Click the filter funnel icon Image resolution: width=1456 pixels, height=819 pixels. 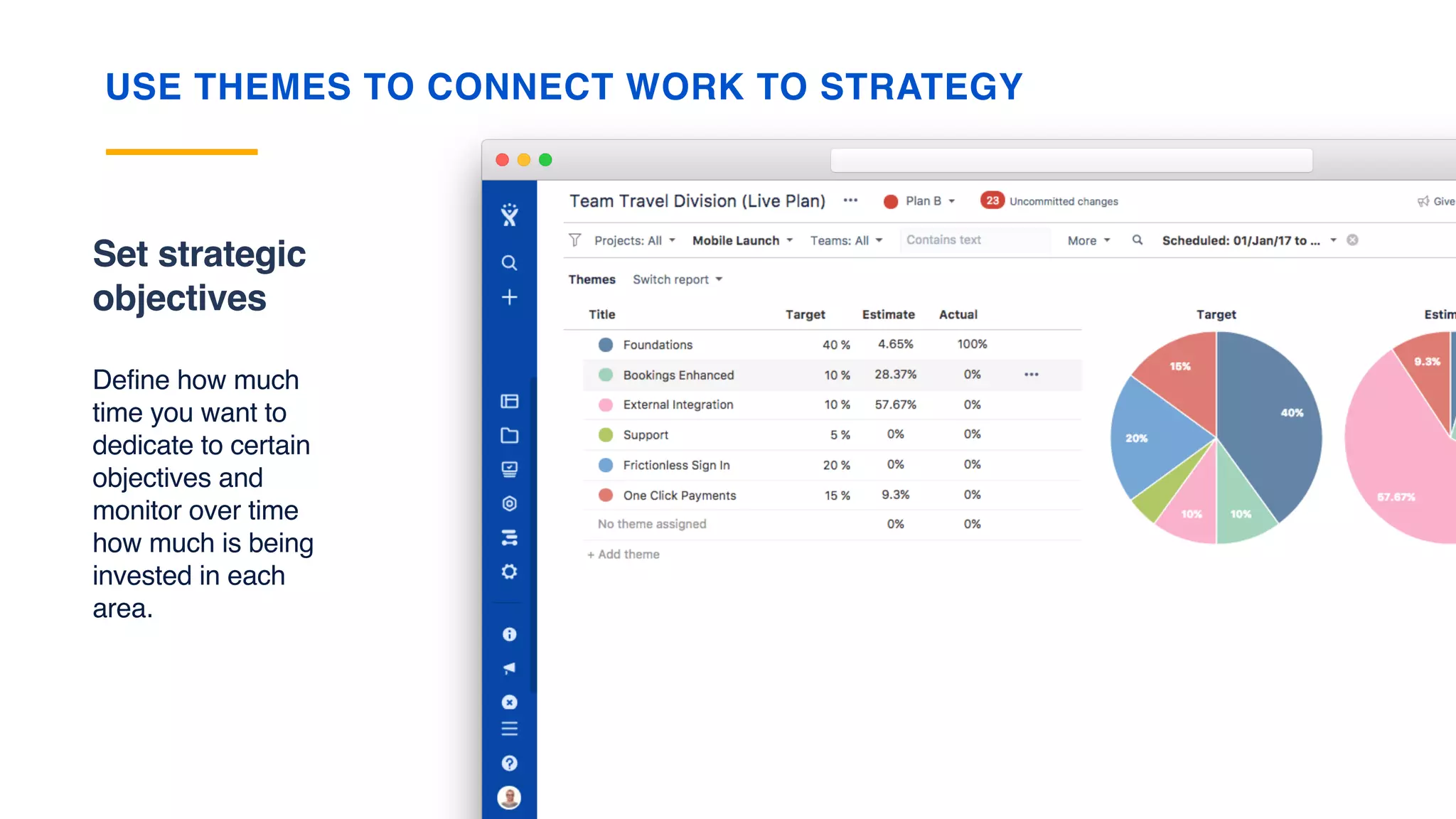pyautogui.click(x=574, y=240)
